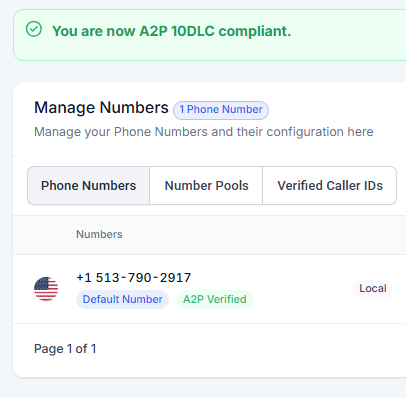Click the US flag icon
The width and height of the screenshot is (406, 398).
pyautogui.click(x=46, y=289)
